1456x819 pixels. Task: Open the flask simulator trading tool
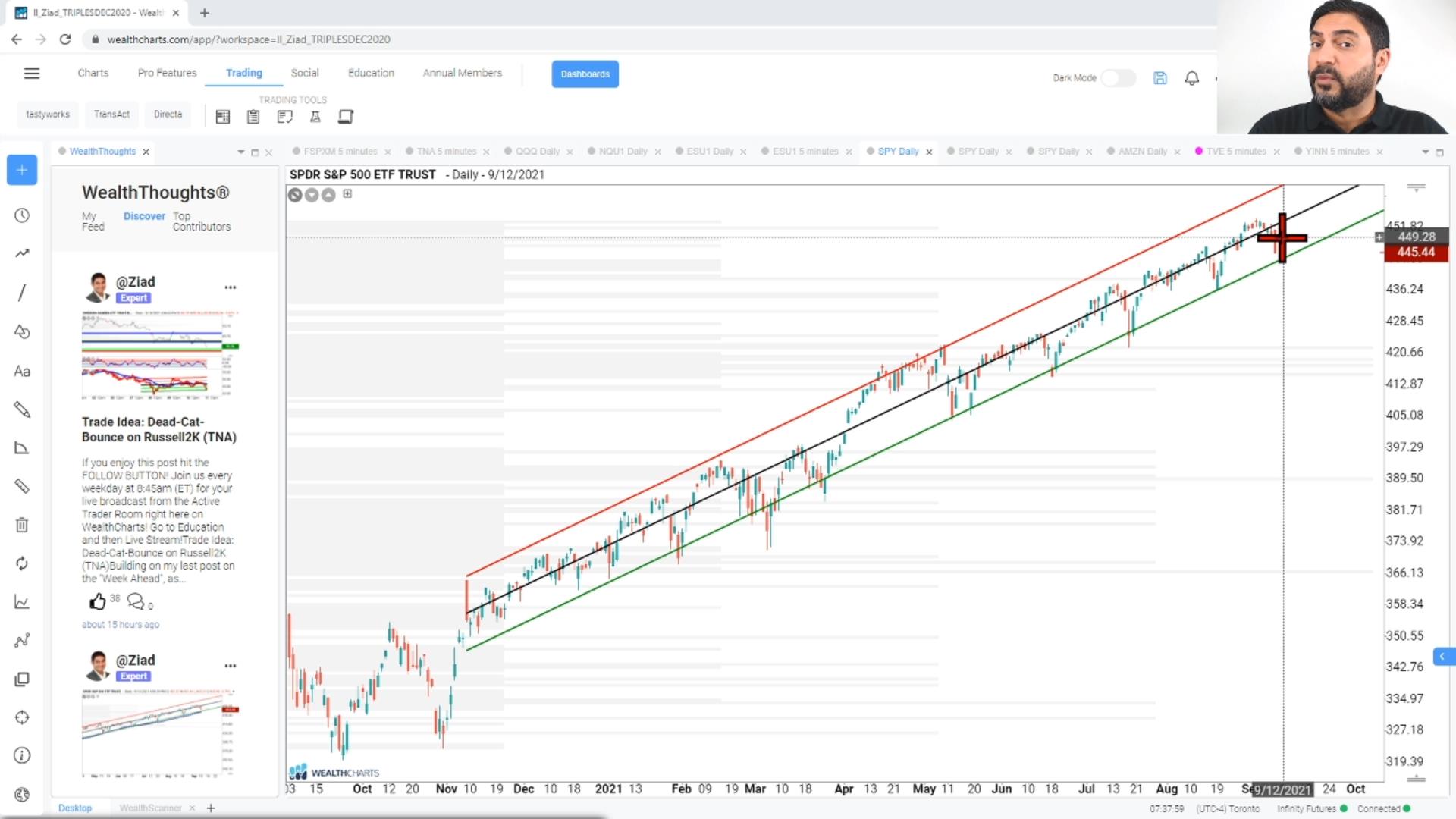315,117
